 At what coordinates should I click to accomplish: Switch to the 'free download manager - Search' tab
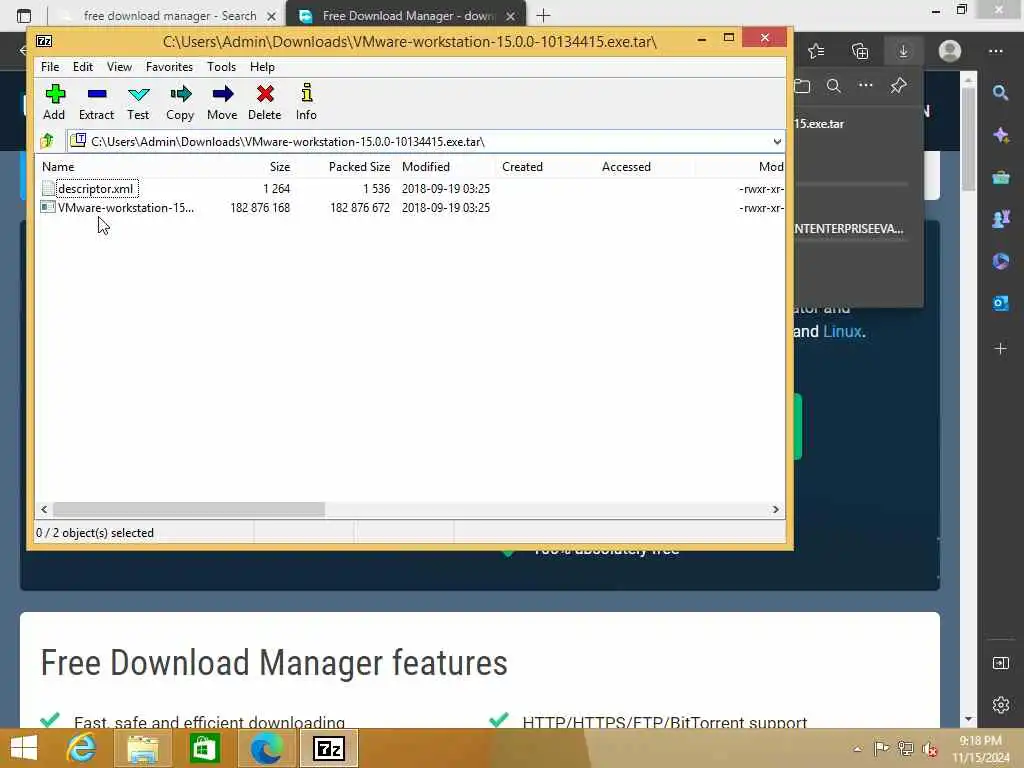tap(170, 16)
